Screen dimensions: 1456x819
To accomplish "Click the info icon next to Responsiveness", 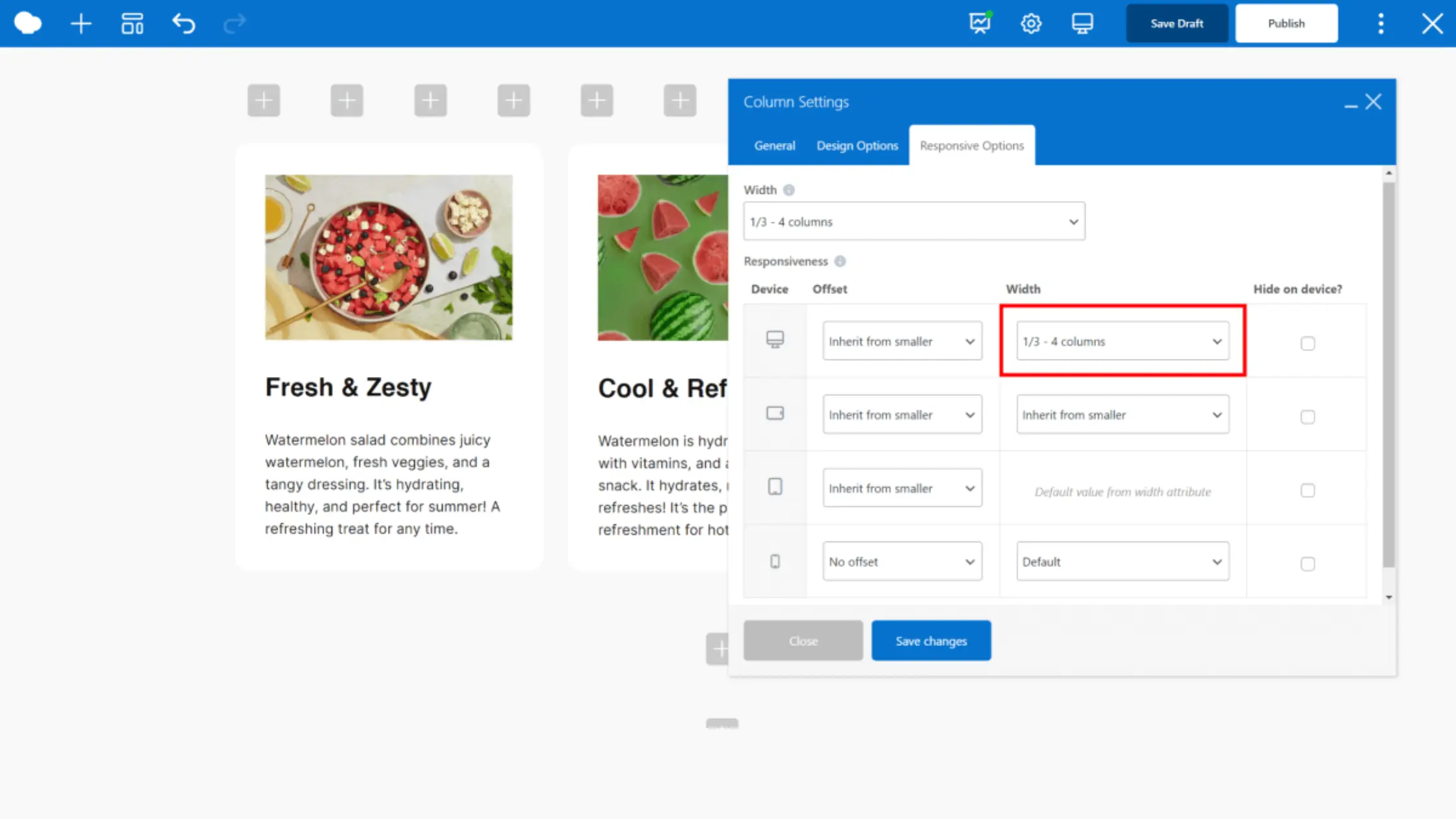I will point(840,261).
